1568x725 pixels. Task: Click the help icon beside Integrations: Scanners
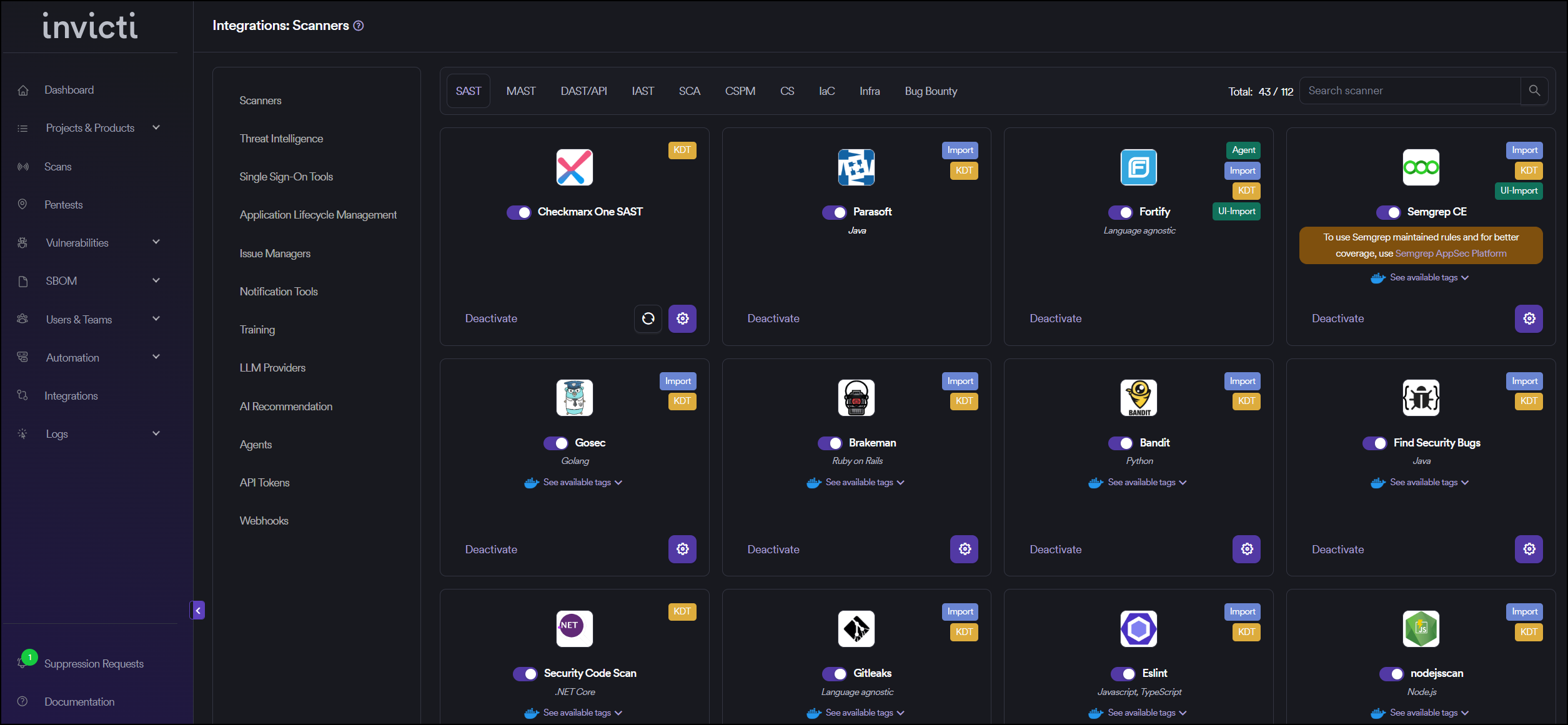click(359, 26)
